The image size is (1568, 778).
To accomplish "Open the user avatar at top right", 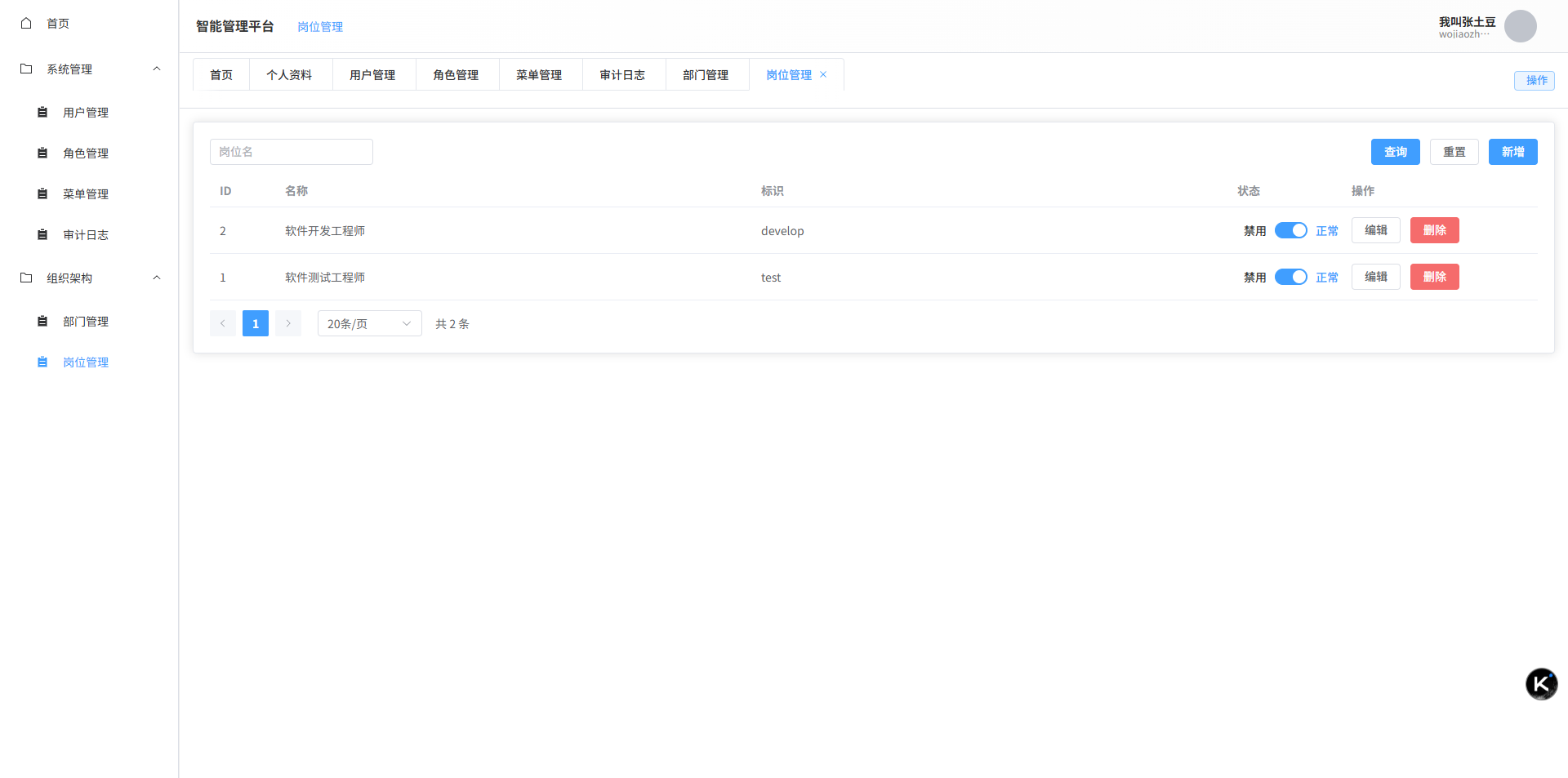I will (1521, 26).
